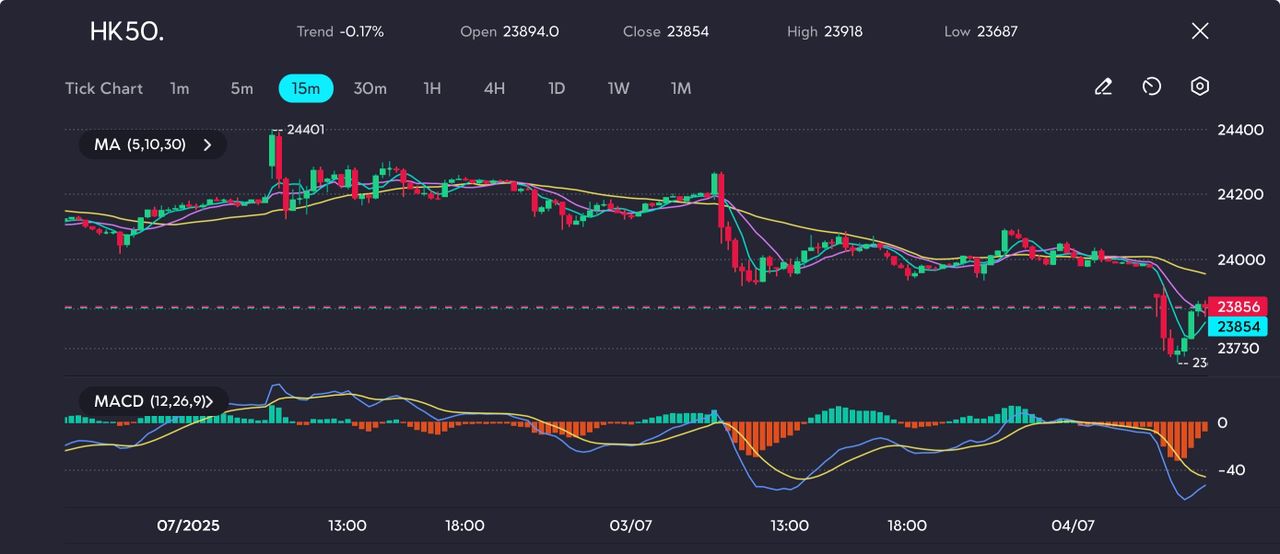Switch to the 1M monthly timeframe
The image size is (1280, 554).
pos(681,88)
